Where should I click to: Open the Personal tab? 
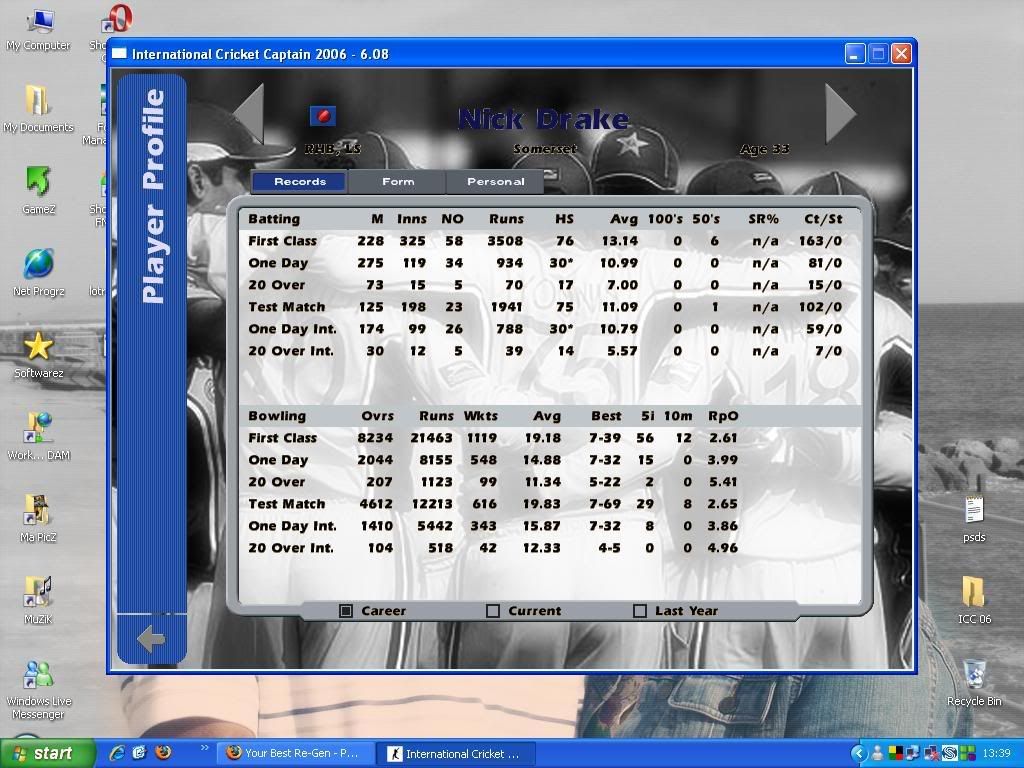click(x=496, y=182)
